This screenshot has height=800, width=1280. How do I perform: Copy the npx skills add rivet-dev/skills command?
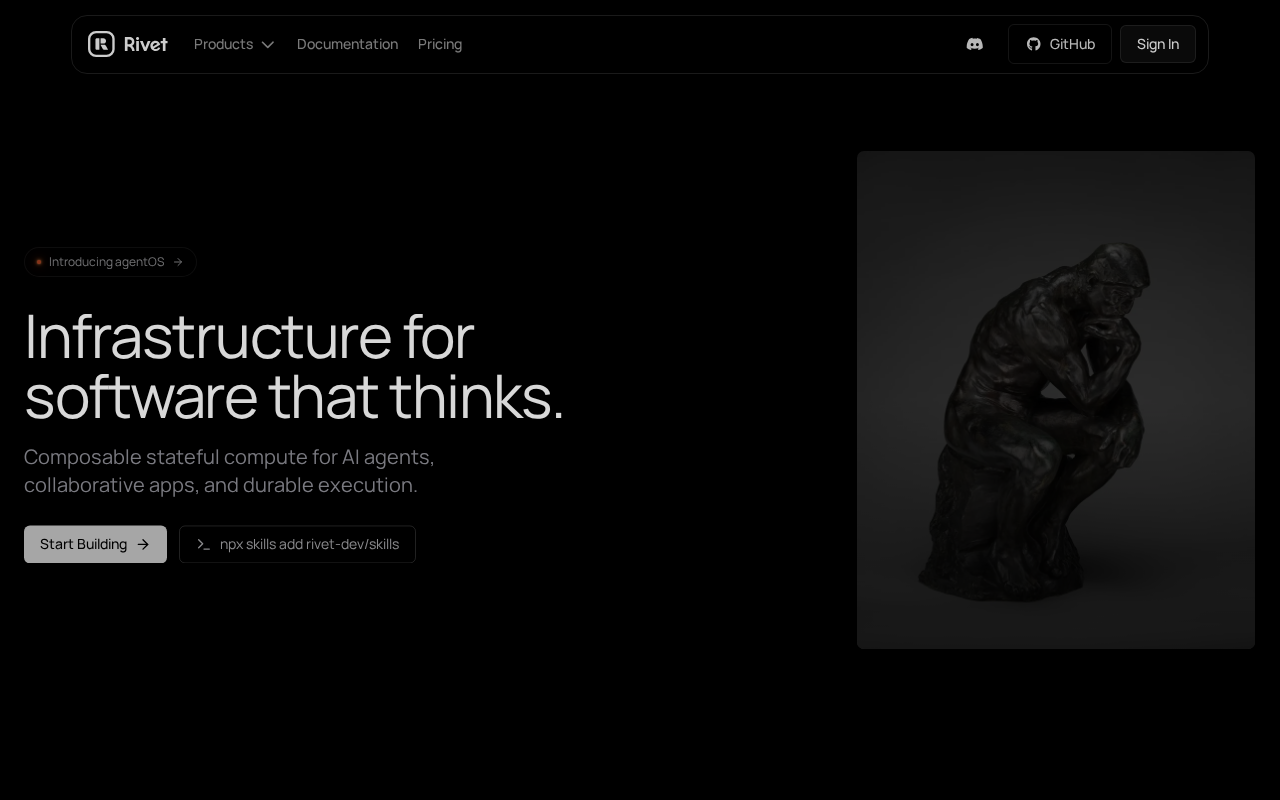click(297, 544)
